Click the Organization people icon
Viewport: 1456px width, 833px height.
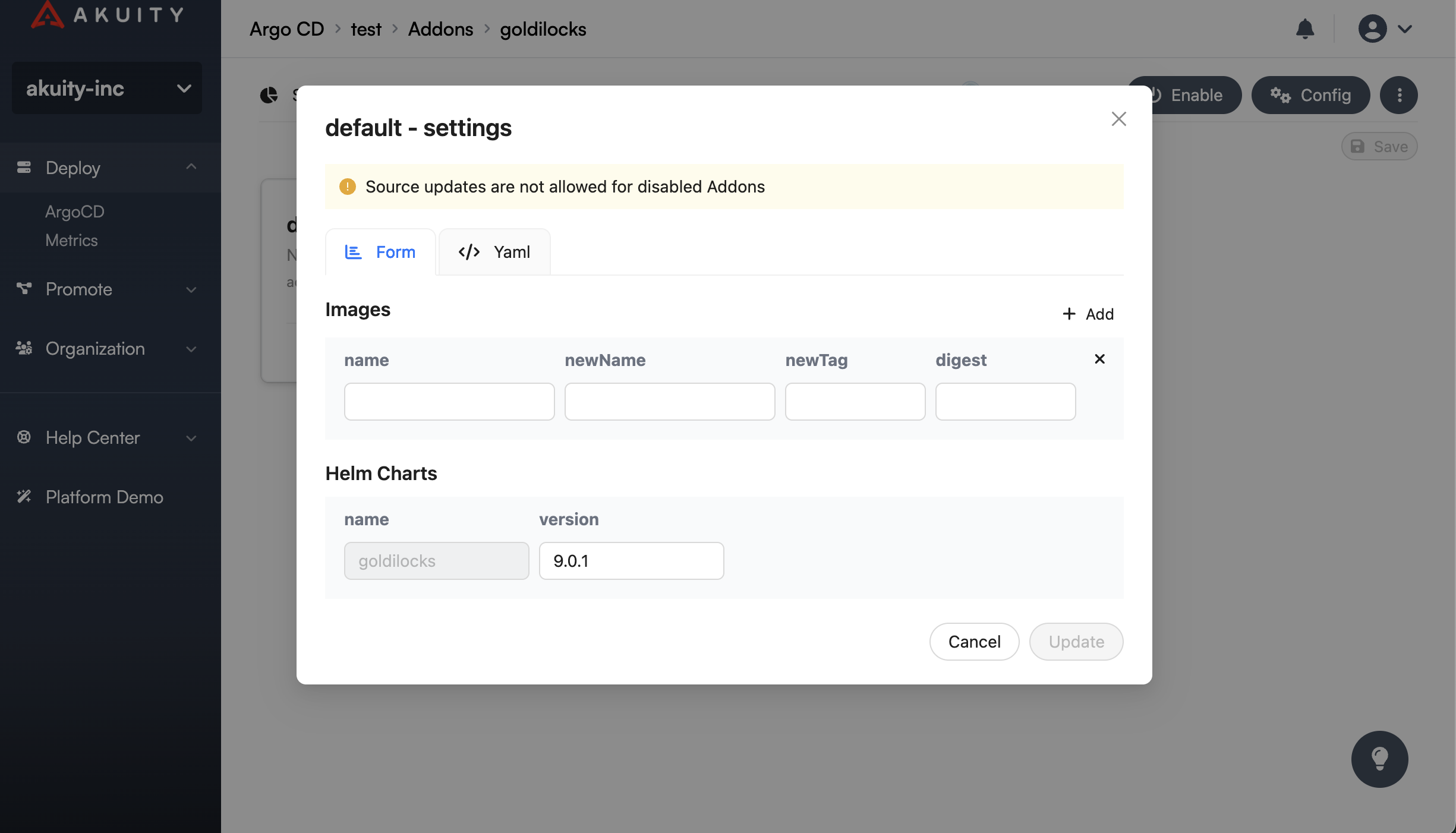coord(24,348)
